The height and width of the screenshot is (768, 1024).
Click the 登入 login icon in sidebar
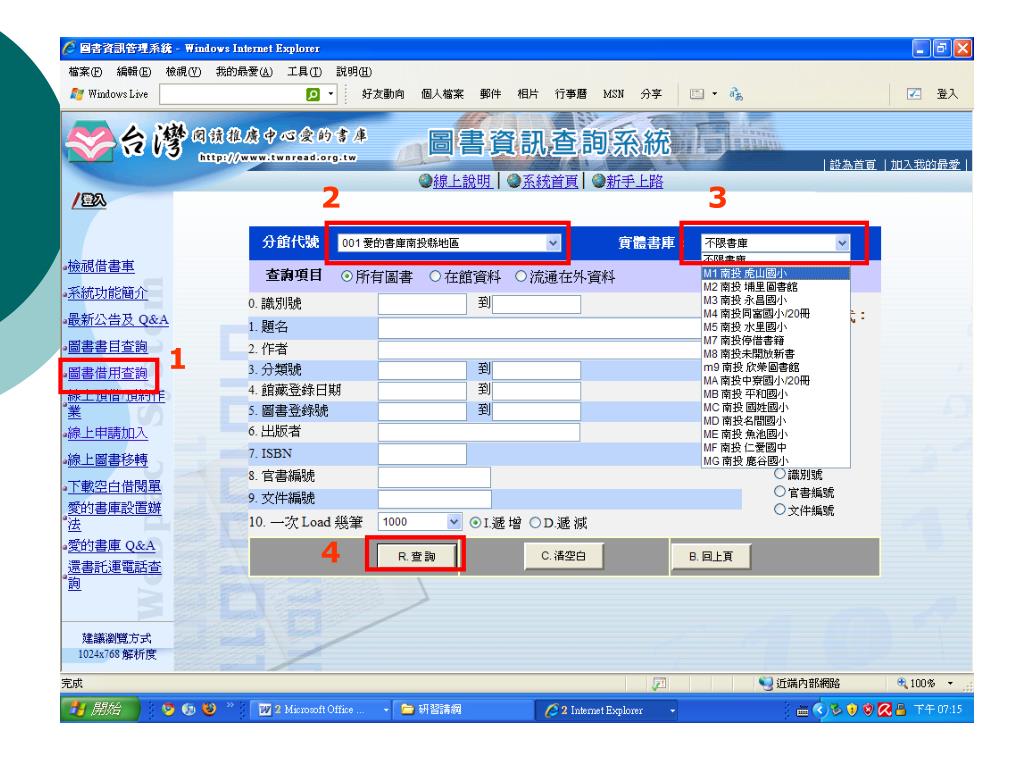click(89, 200)
